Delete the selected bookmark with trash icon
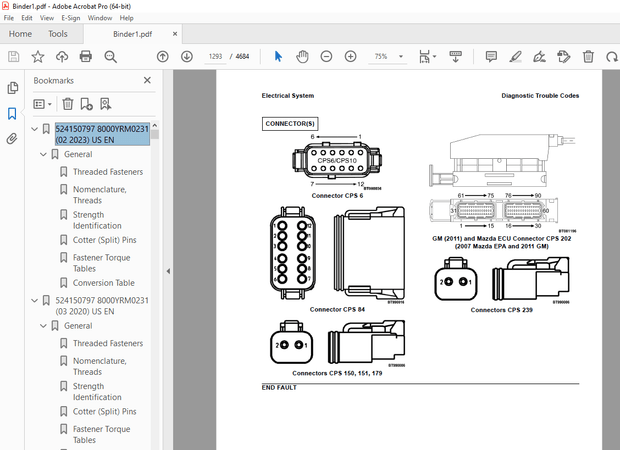 pyautogui.click(x=68, y=103)
